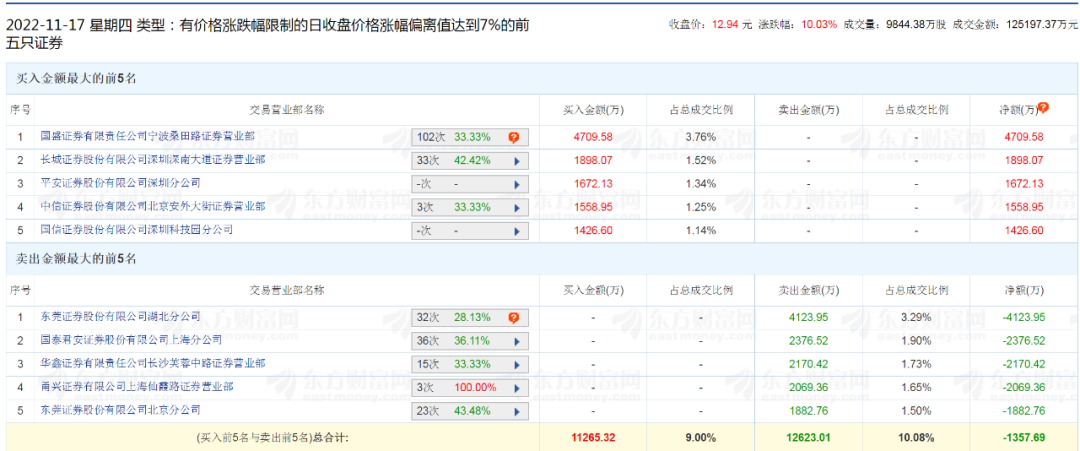Click buy amount 1426.60 in 买入金额 column
Viewport: 1080px width, 451px height.
(592, 230)
